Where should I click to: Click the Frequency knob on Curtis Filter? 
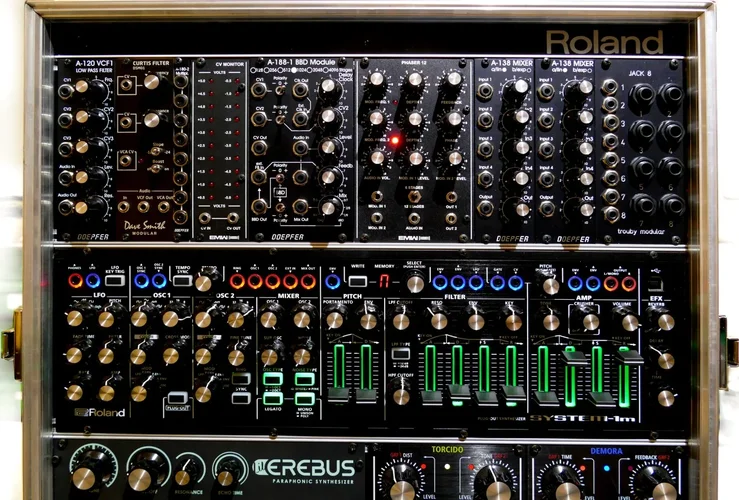click(x=152, y=82)
